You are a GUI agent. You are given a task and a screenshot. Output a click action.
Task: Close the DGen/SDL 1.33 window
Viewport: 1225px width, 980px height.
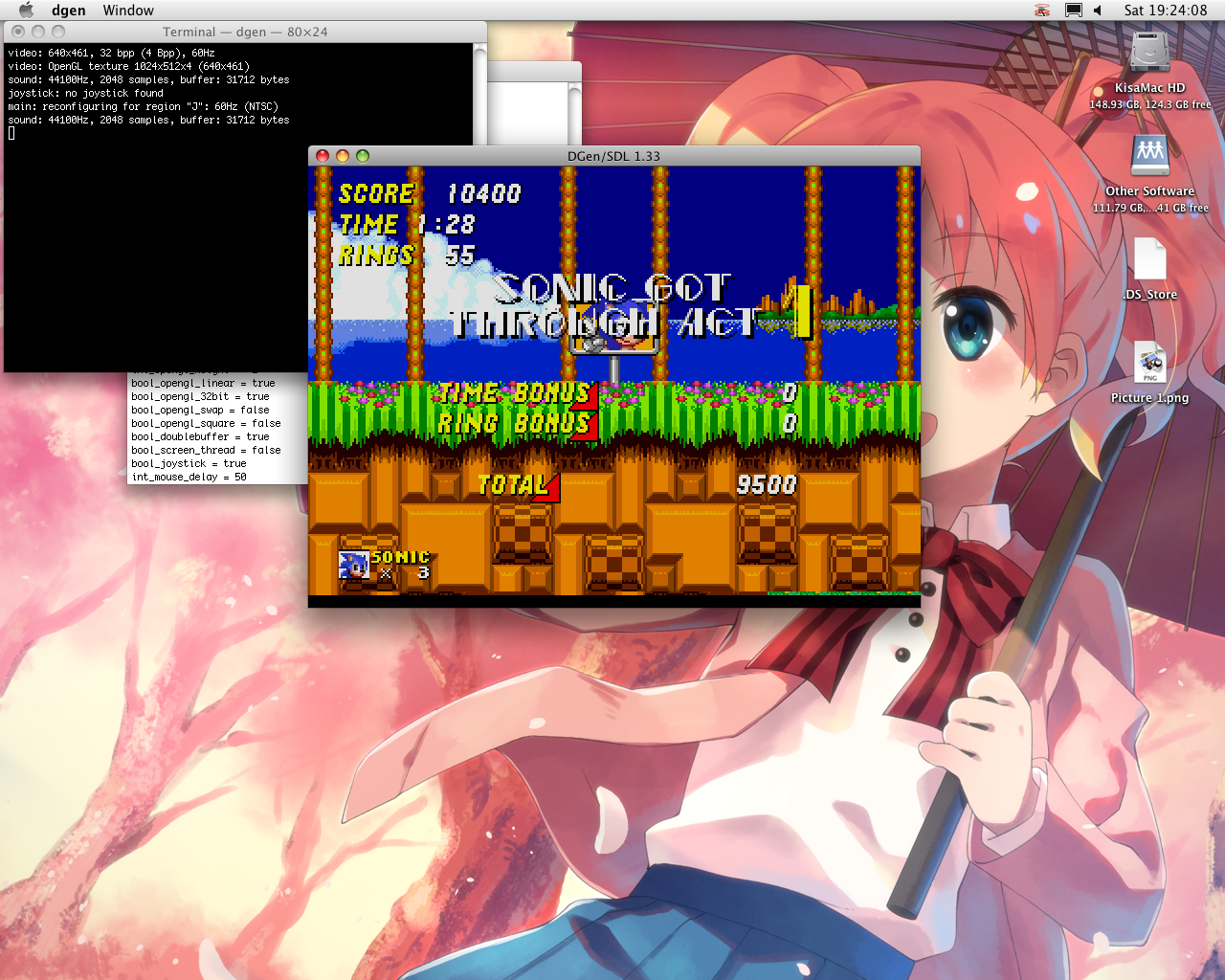coord(323,156)
